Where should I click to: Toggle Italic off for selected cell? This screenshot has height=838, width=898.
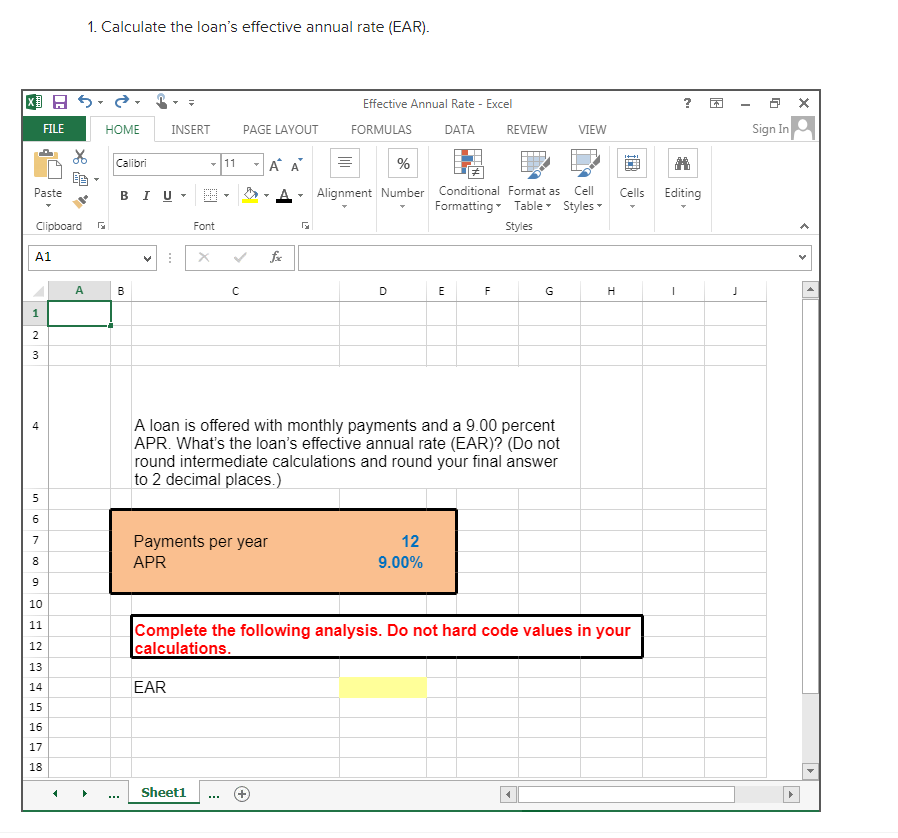[x=145, y=195]
